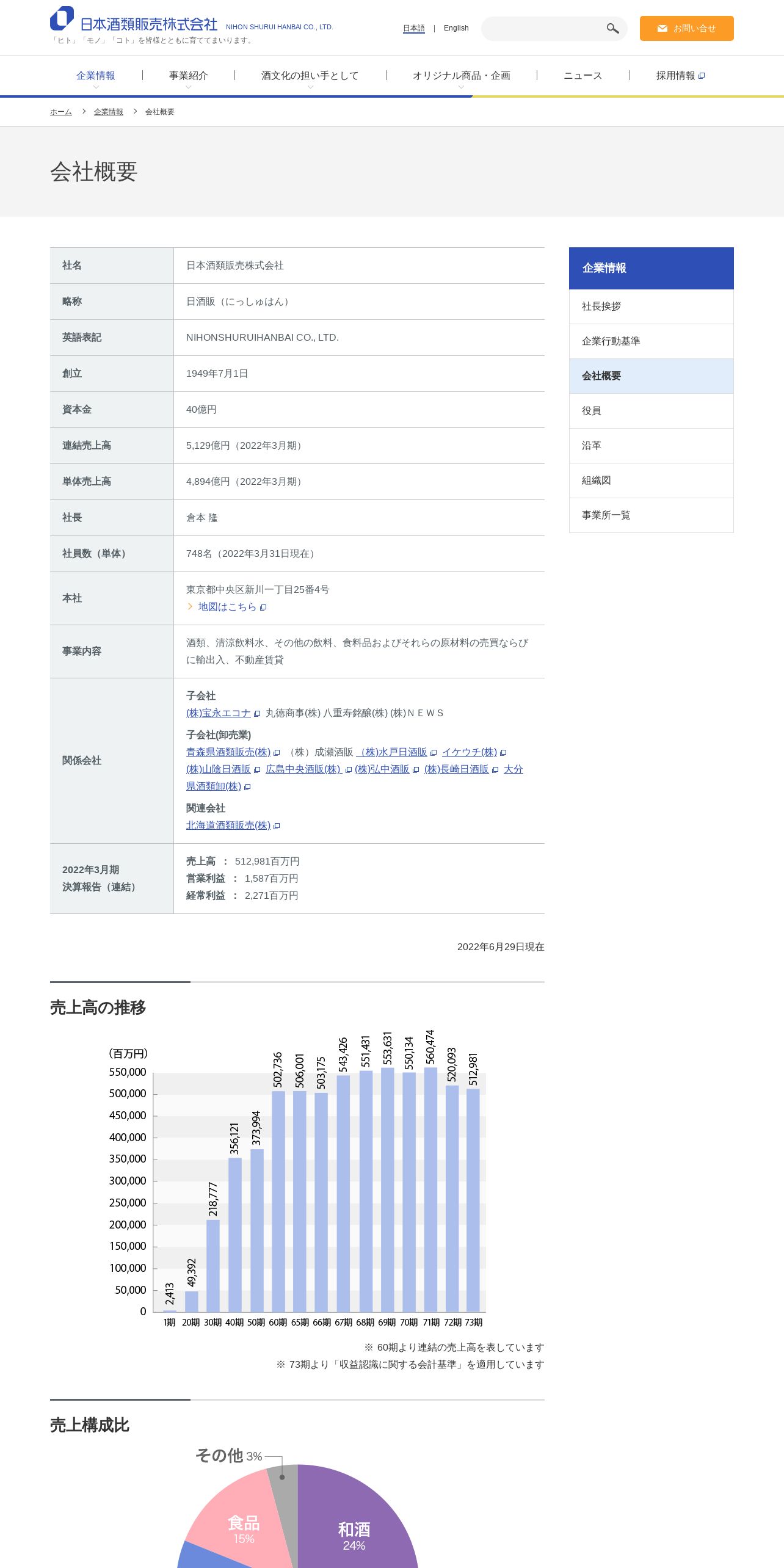Click the 日本酒類販売株式会社 header logo text
This screenshot has width=784, height=1568.
click(x=149, y=24)
